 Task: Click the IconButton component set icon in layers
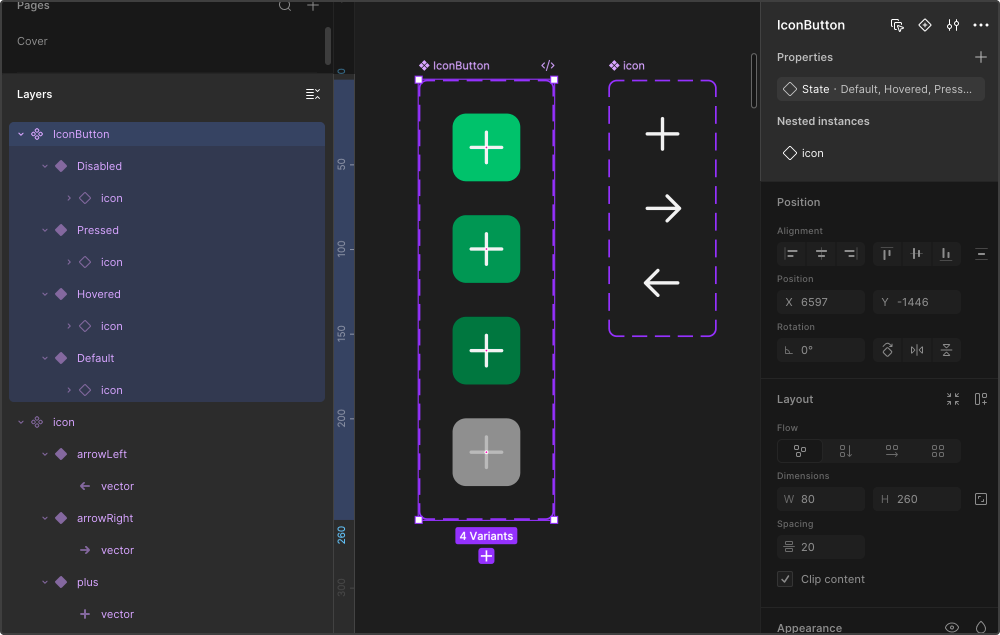(x=37, y=135)
